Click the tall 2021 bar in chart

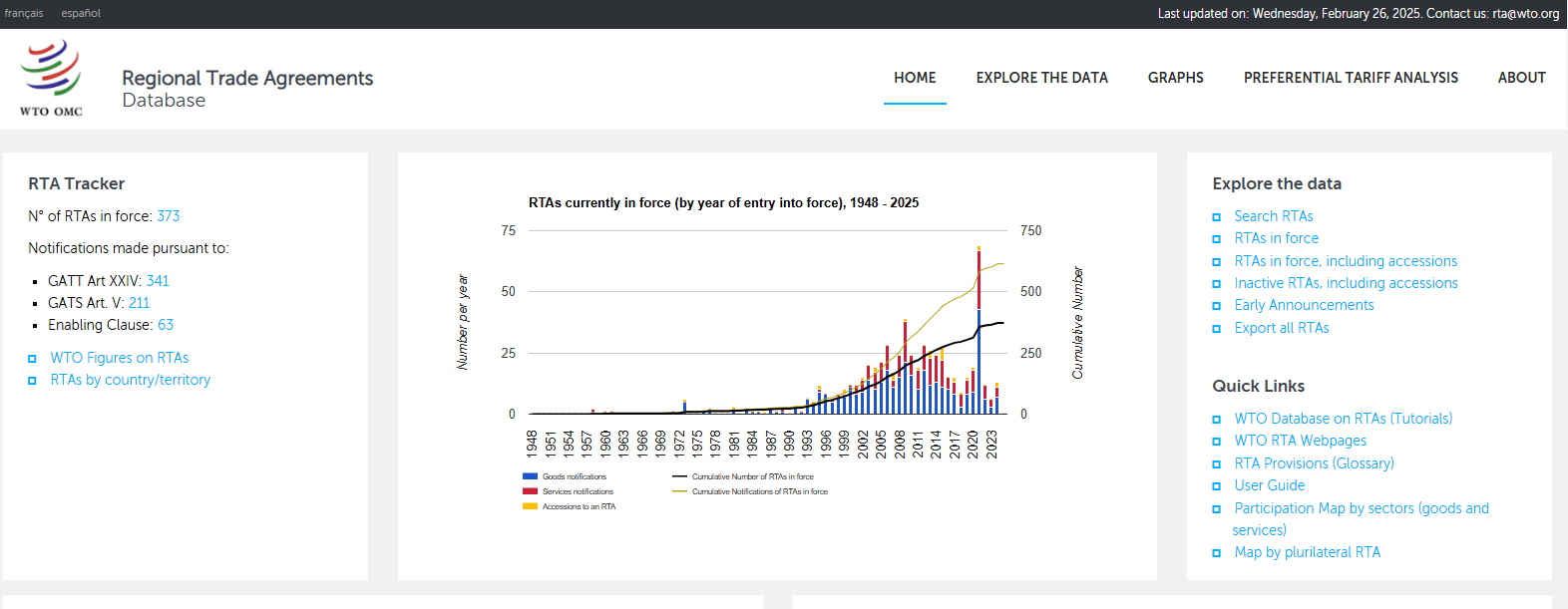click(979, 359)
